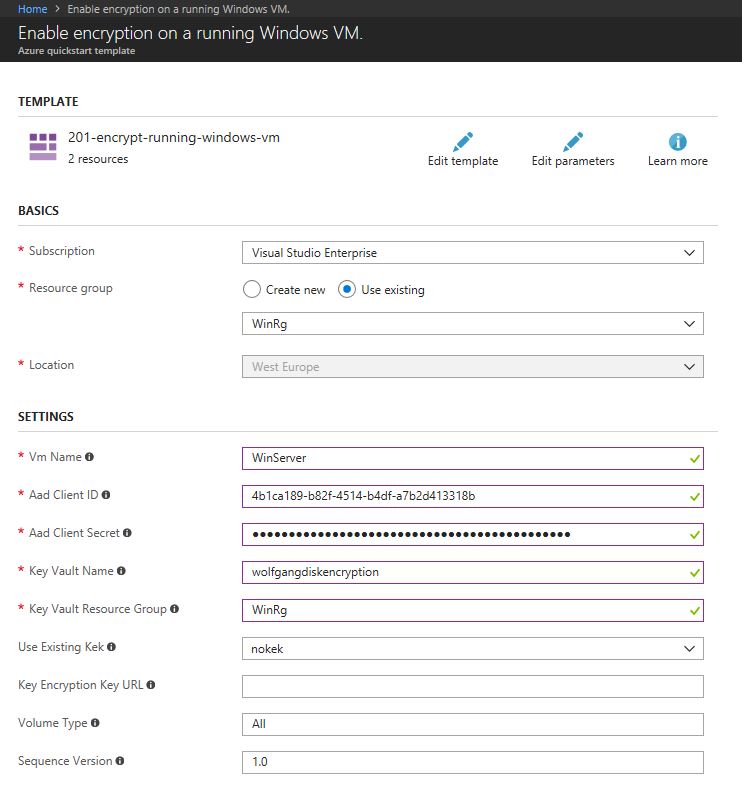742x788 pixels.
Task: Click the green validation checkmark in Vm Name
Action: pos(695,459)
